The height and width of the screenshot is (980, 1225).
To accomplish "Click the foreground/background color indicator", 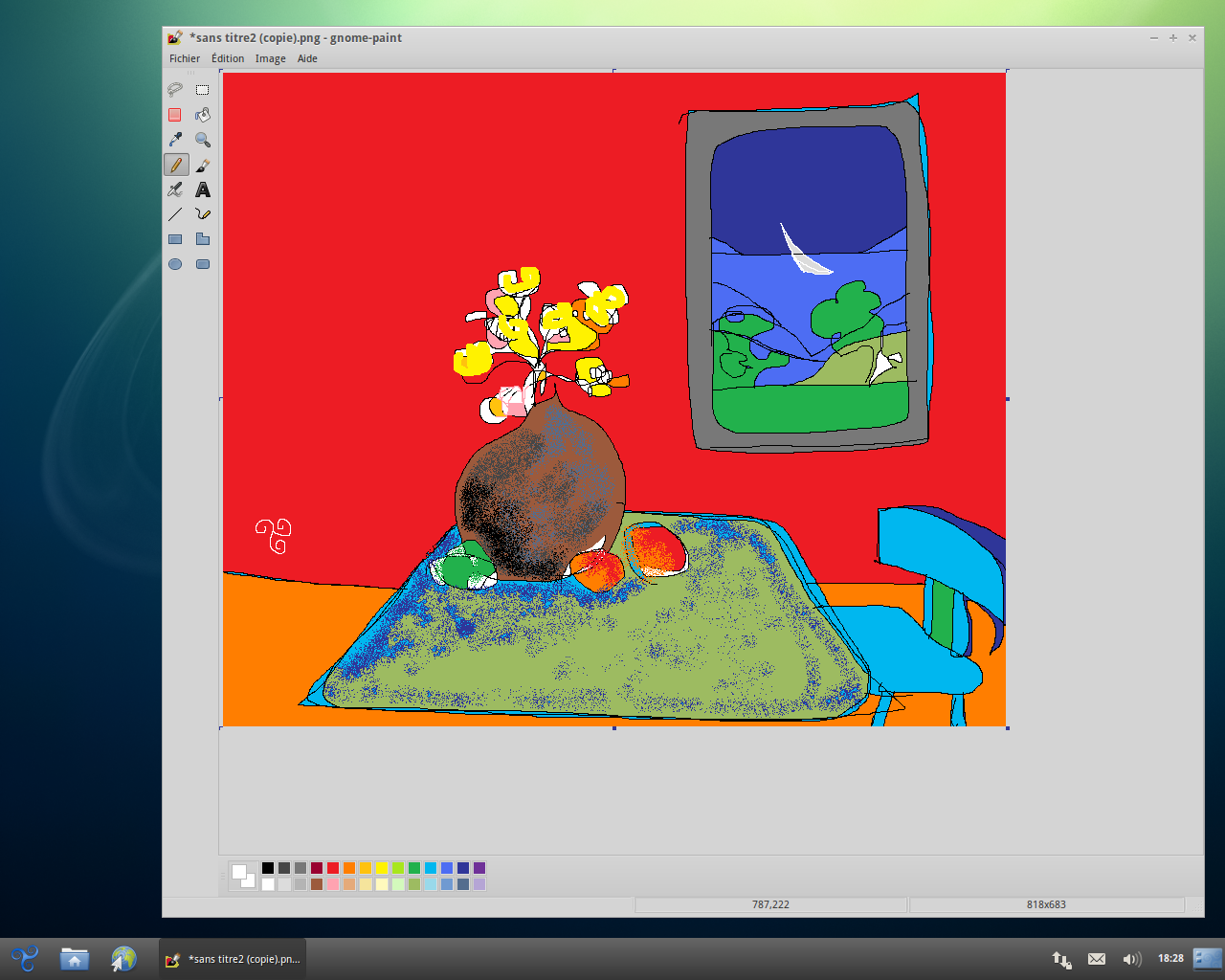I will pyautogui.click(x=243, y=876).
